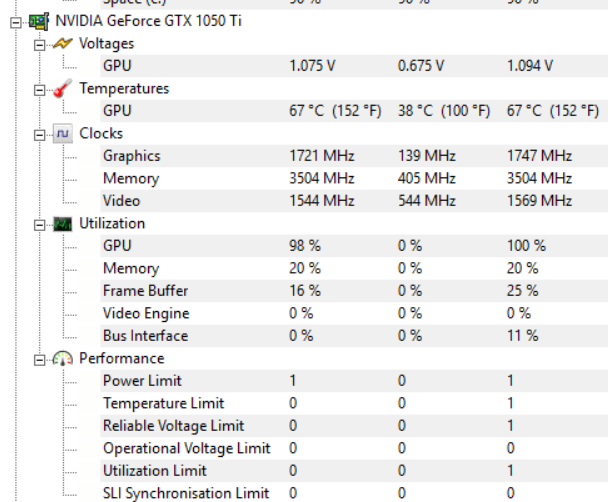The width and height of the screenshot is (608, 502).
Task: Click the 38 °C (100 °F) temperature value
Action: tap(444, 111)
